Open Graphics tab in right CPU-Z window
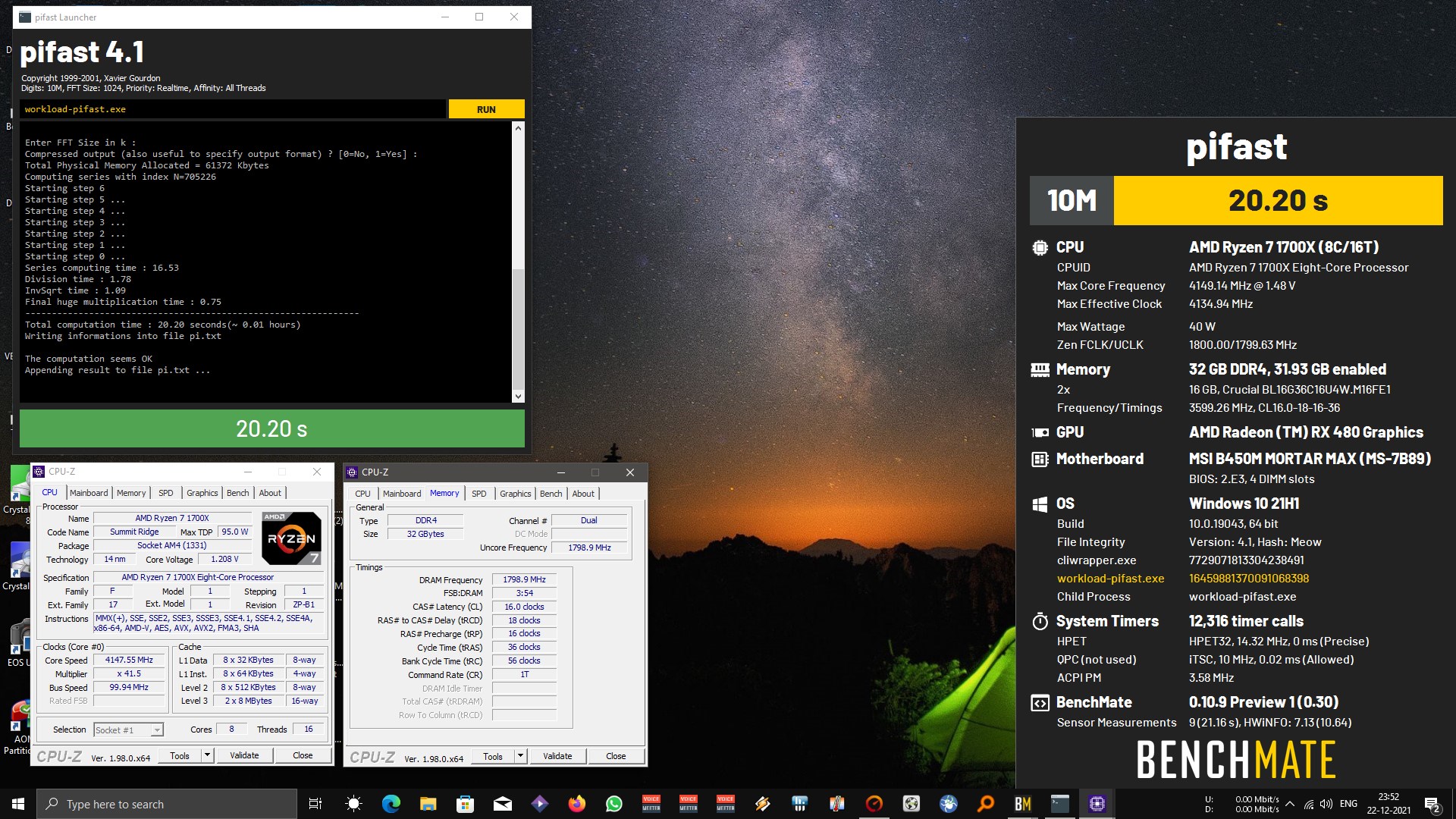The width and height of the screenshot is (1456, 819). [x=516, y=494]
